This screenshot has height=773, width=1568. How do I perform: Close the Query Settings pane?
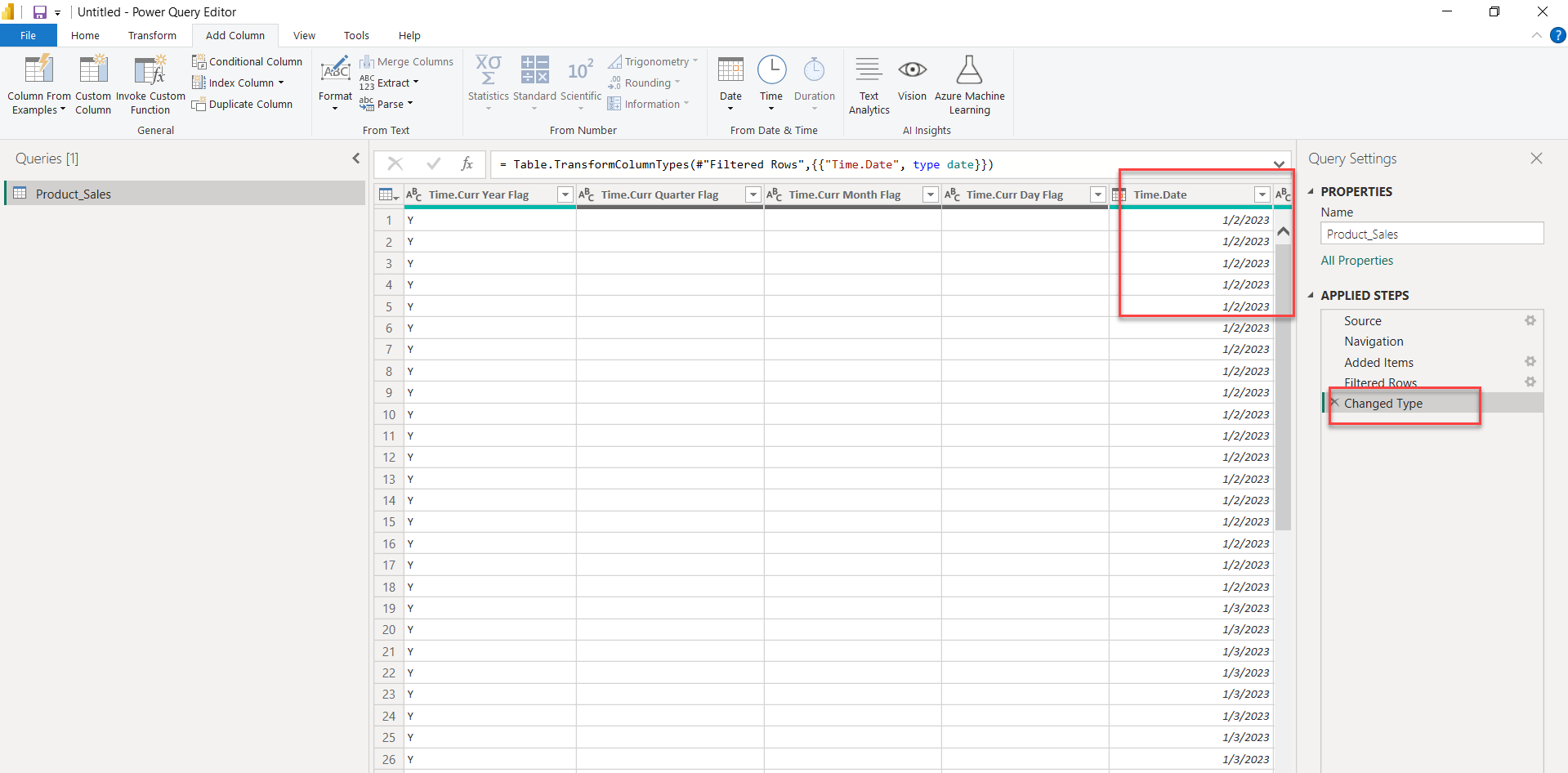point(1536,159)
